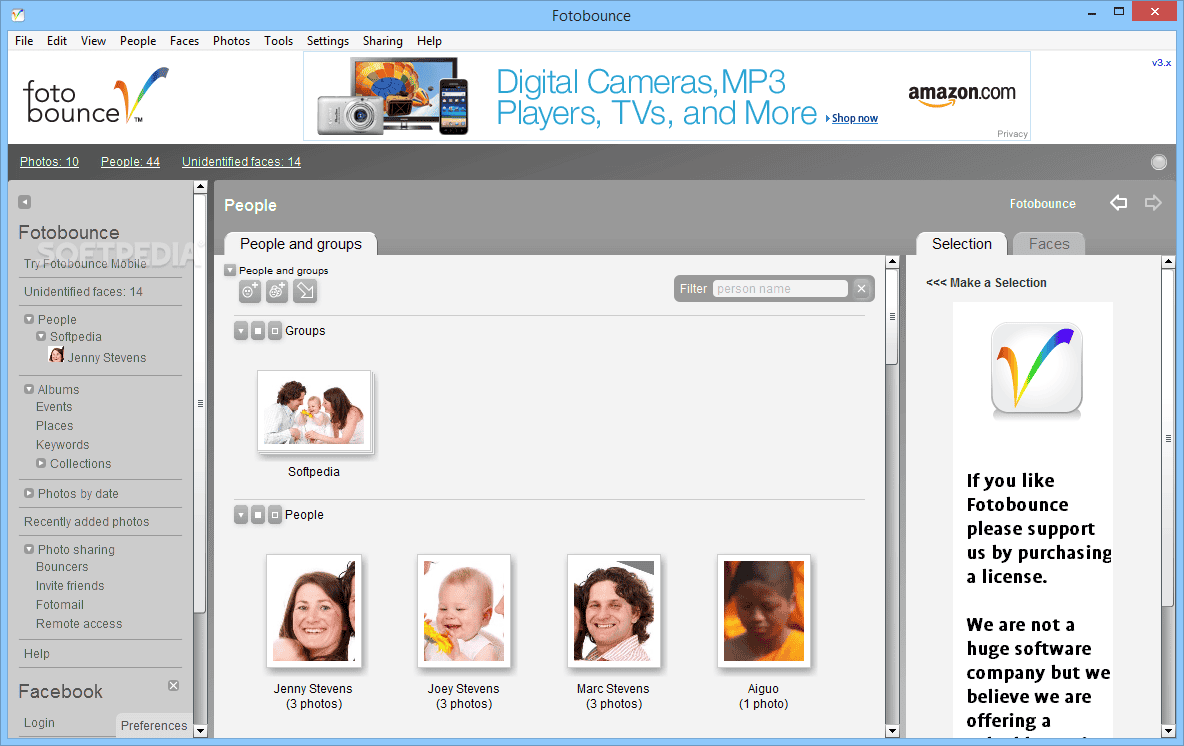
Task: Add a new person using the face-plus icon
Action: pyautogui.click(x=250, y=291)
